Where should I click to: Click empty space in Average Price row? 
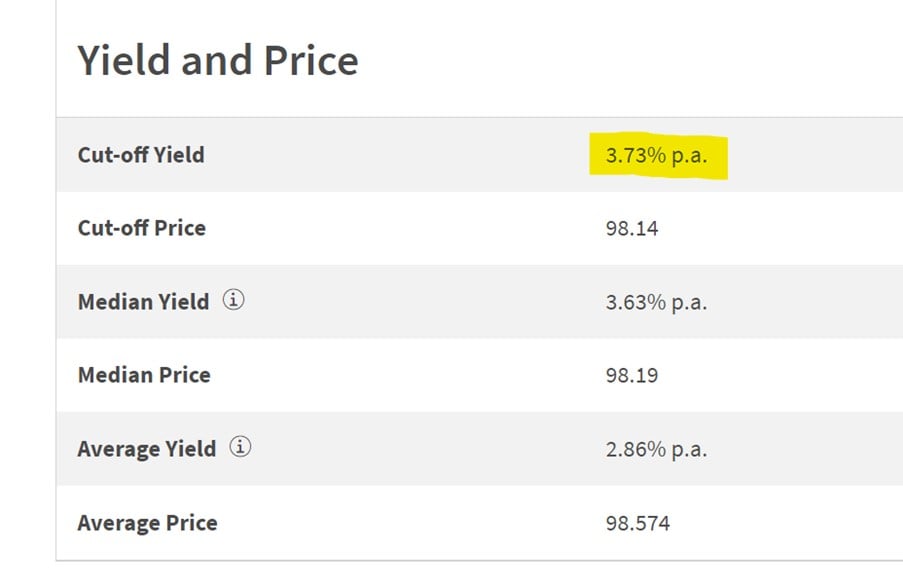coord(403,523)
